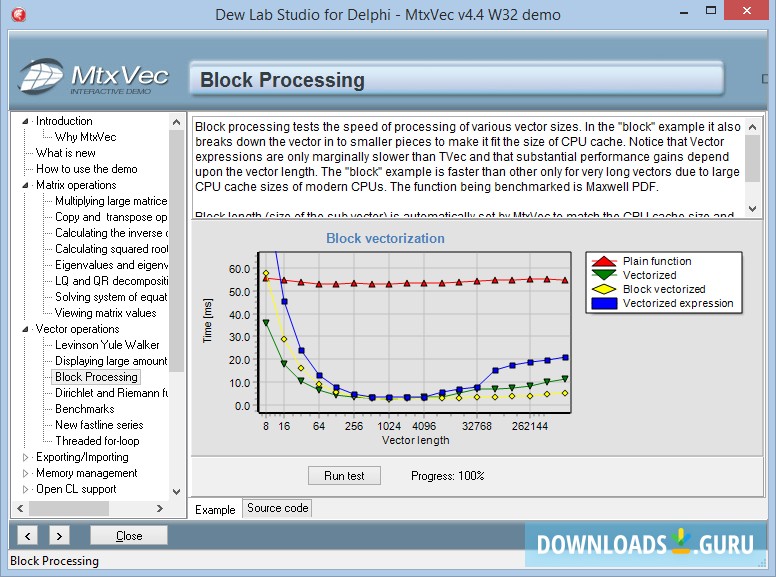This screenshot has width=776, height=577.
Task: Expand the Exporting/Importing tree node
Action: click(x=25, y=457)
